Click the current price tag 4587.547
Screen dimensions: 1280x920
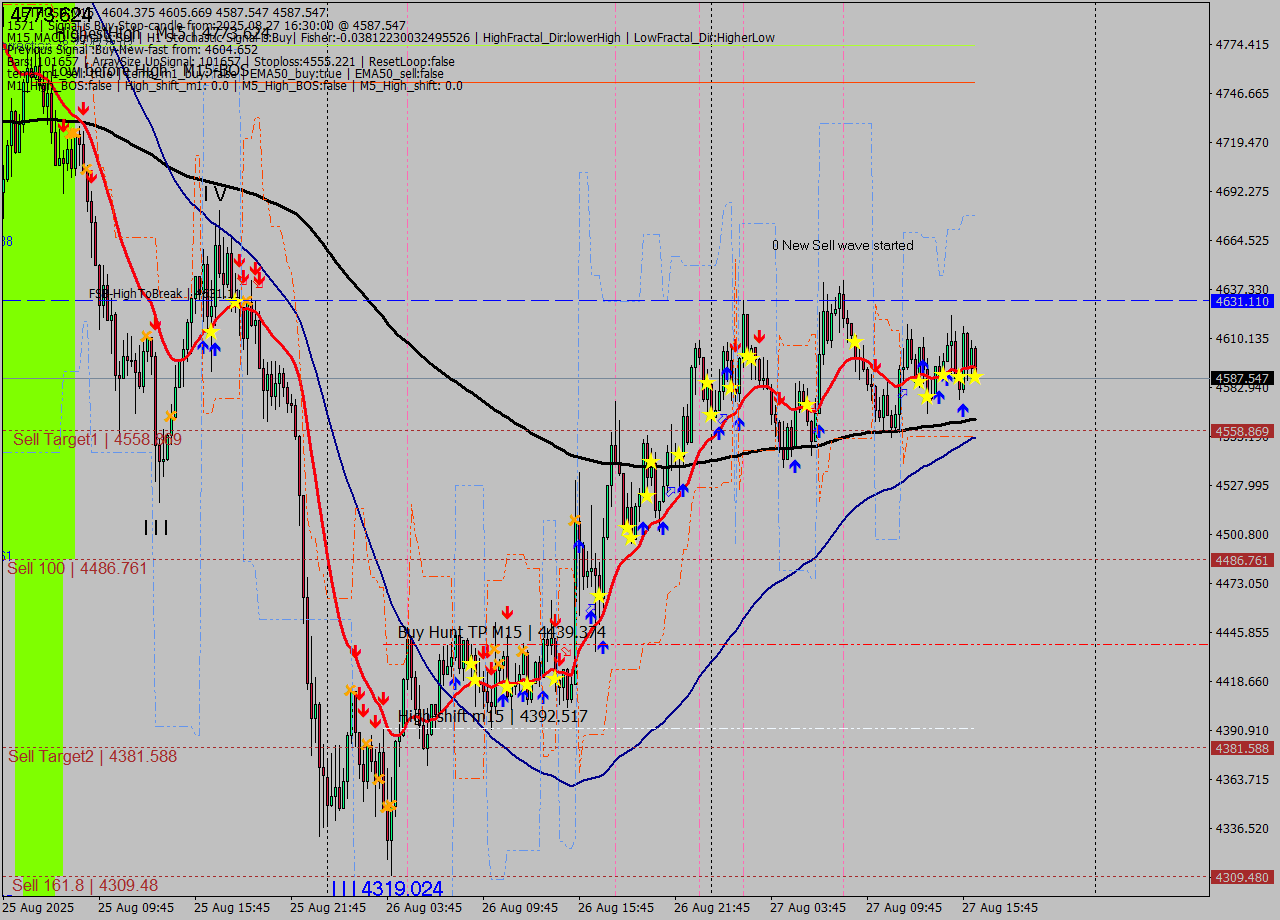[x=1241, y=378]
